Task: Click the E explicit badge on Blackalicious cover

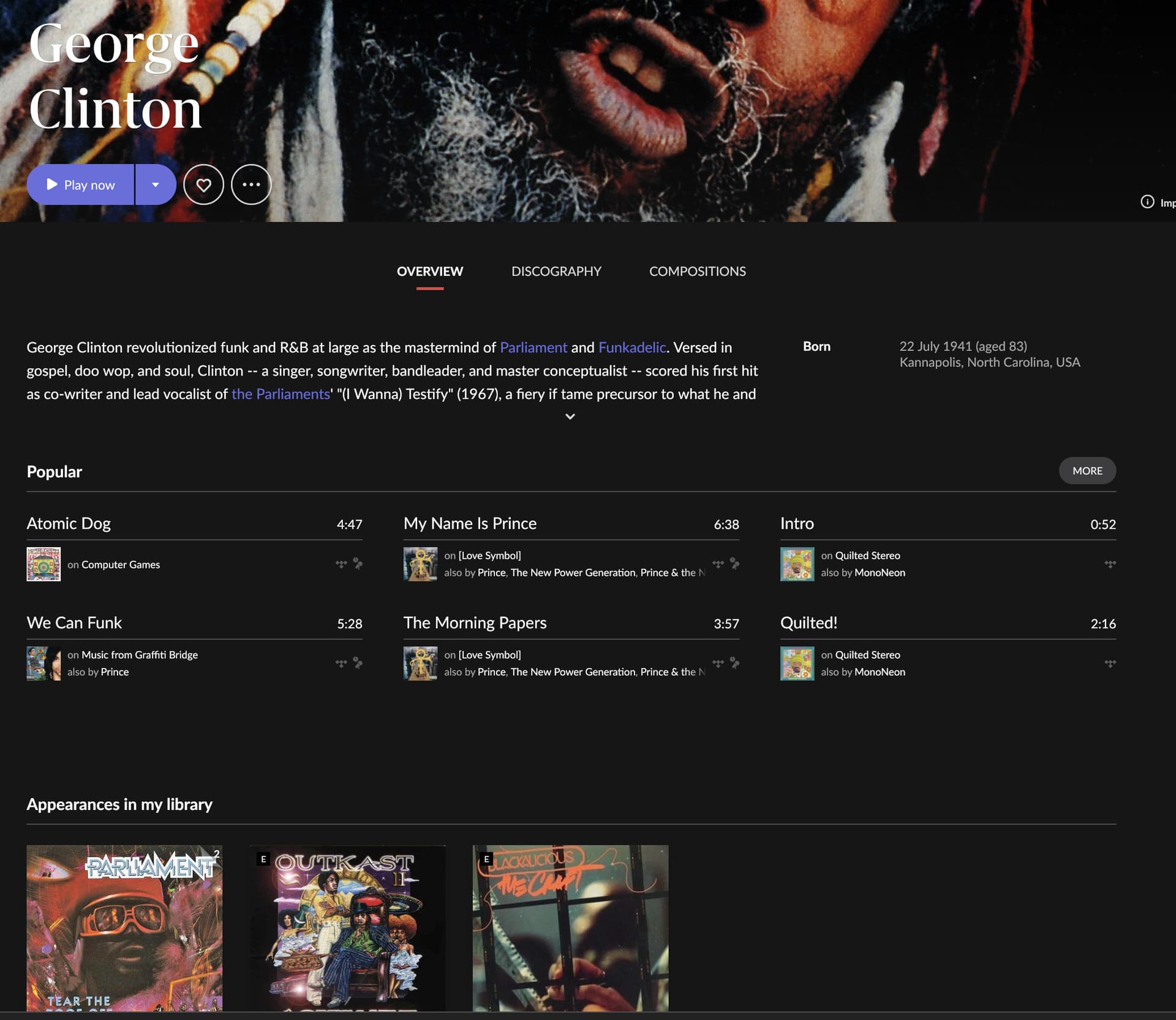Action: pyautogui.click(x=486, y=859)
